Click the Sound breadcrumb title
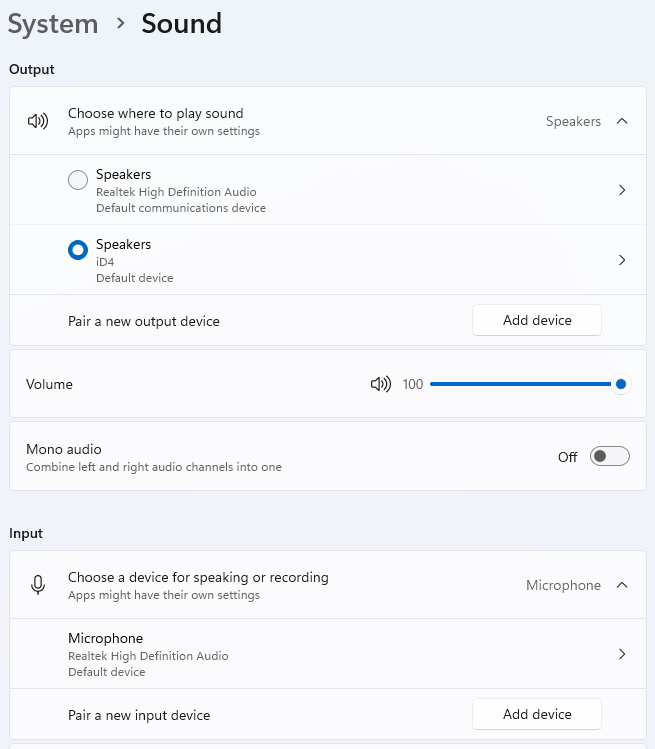 point(181,23)
